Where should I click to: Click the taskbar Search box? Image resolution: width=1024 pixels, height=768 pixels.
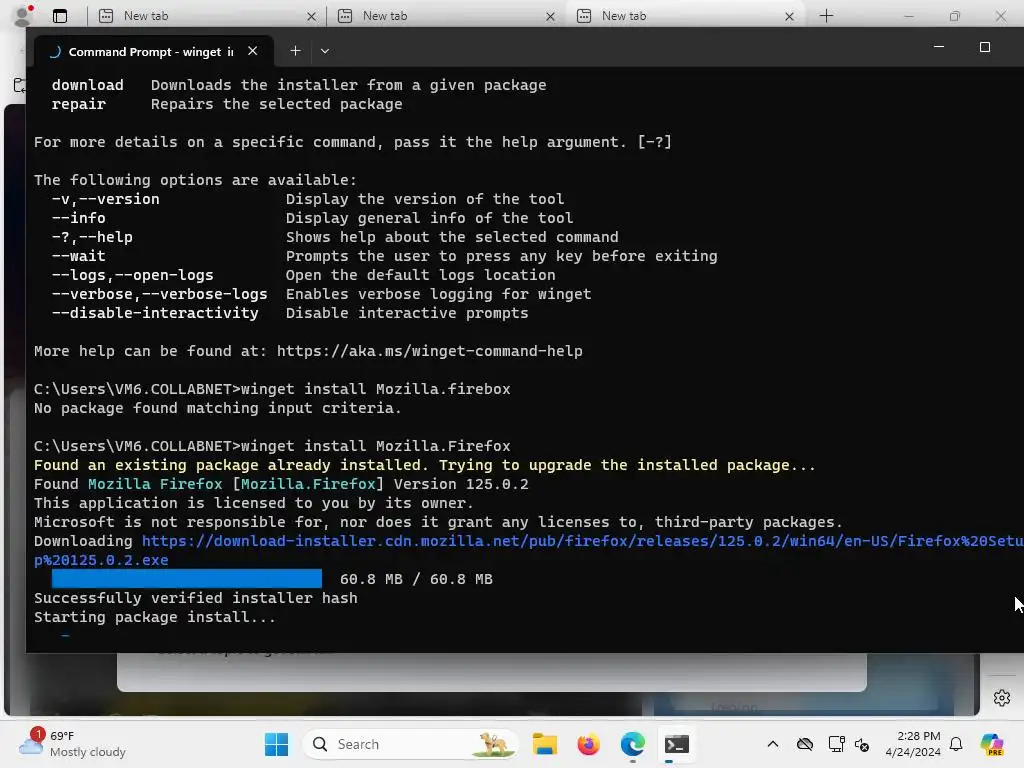(x=411, y=744)
